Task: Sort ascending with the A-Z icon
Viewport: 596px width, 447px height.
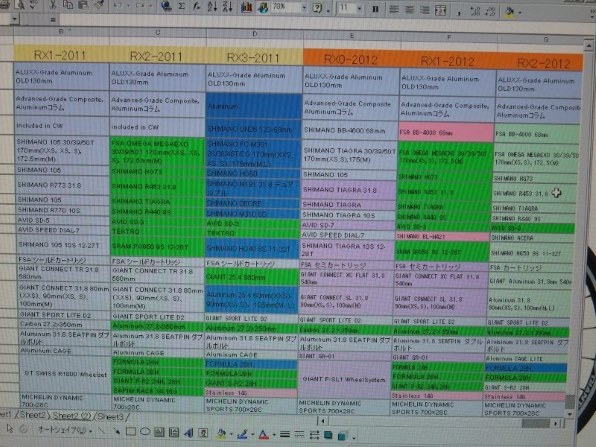Action: click(x=212, y=6)
